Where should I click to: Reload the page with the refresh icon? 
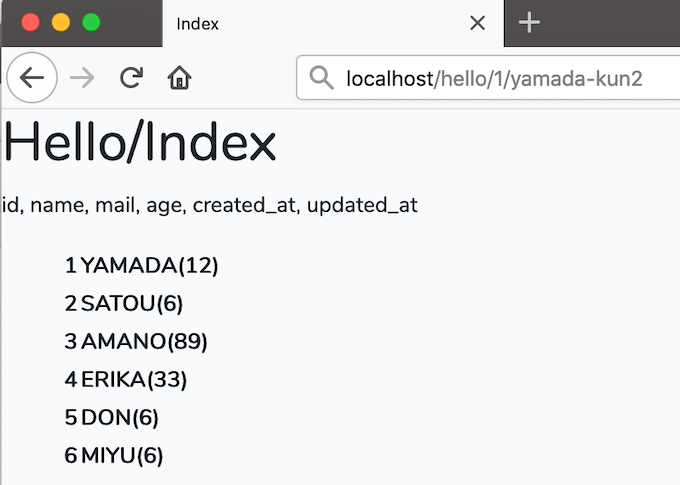point(131,78)
